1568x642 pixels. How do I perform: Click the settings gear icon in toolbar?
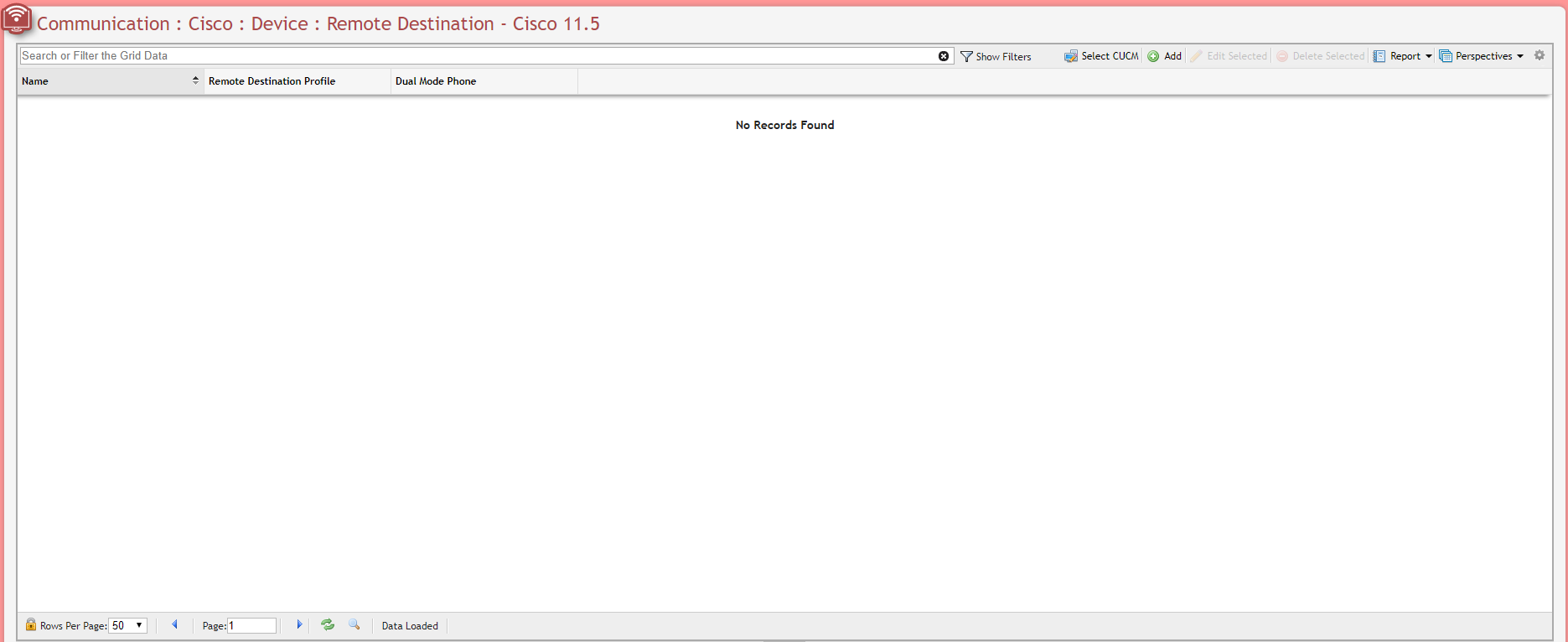pyautogui.click(x=1540, y=55)
